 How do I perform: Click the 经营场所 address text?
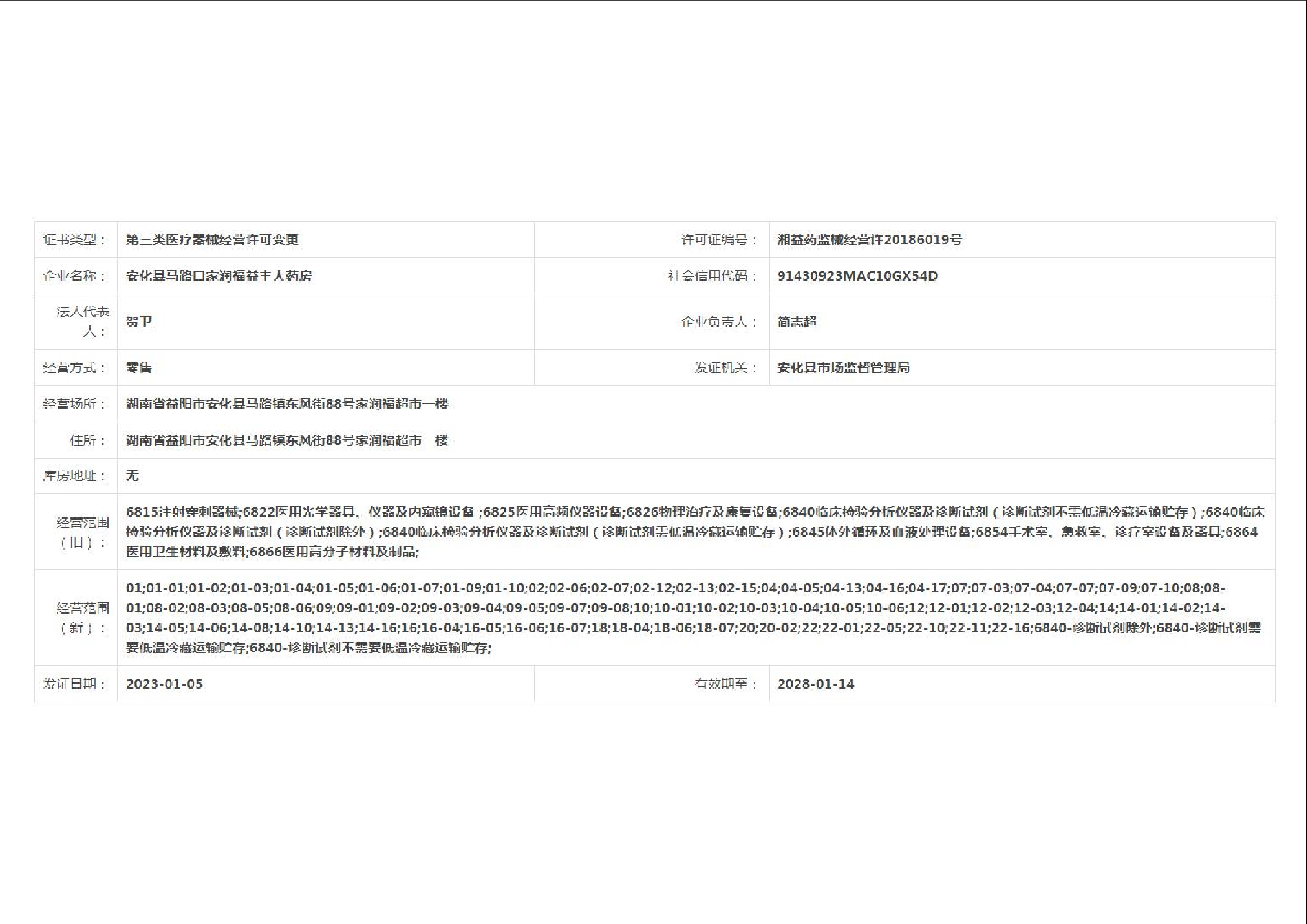coord(286,404)
